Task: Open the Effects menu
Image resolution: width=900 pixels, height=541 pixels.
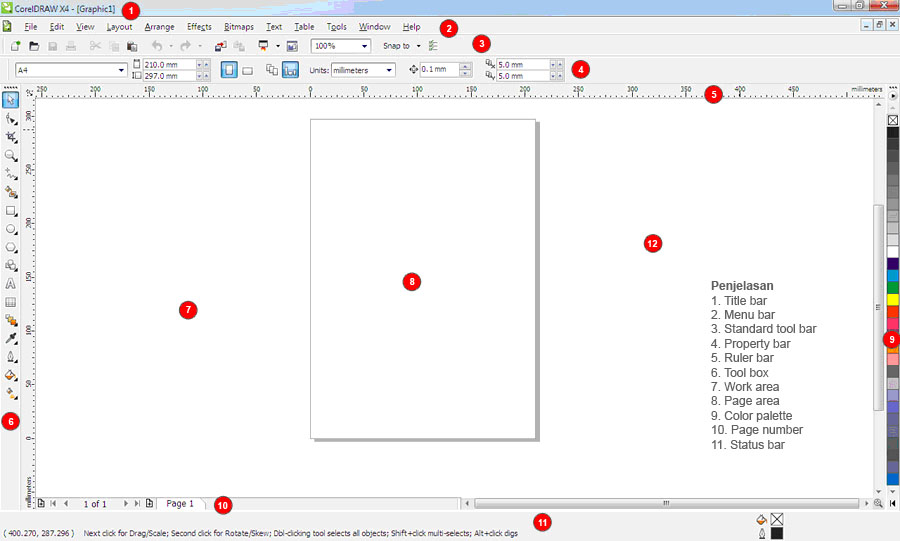Action: pos(199,26)
